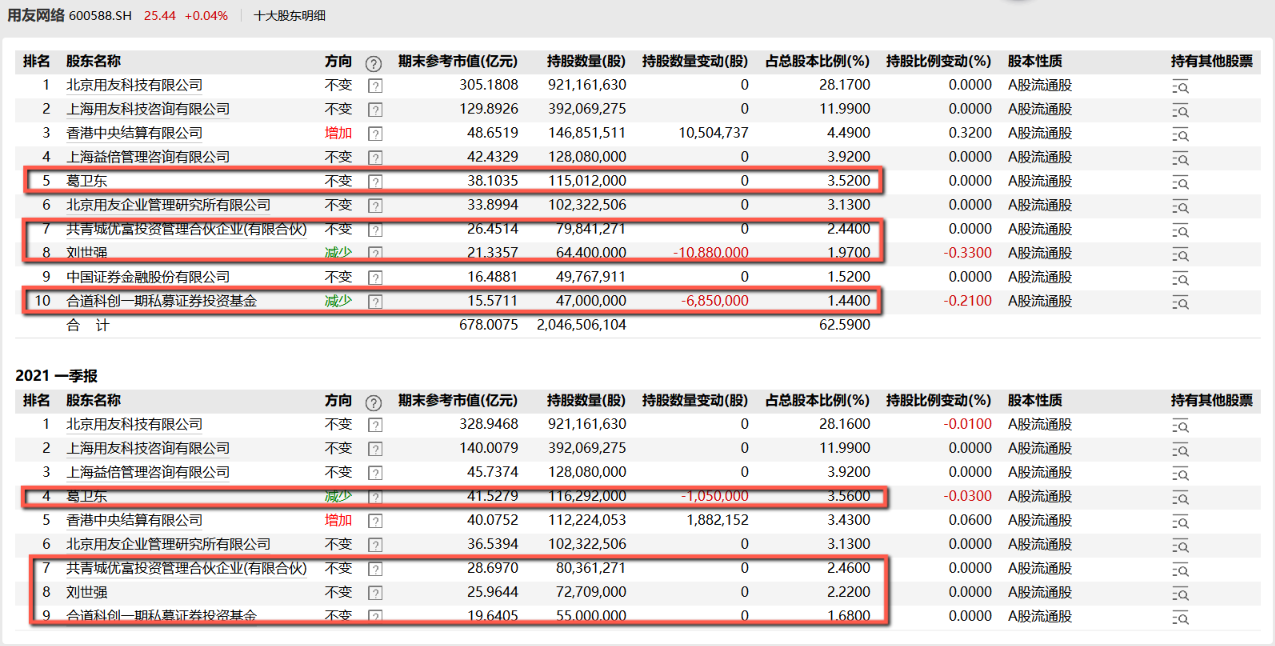Click direction detail icon for 葛卫东 in upper table
This screenshot has width=1275, height=646.
pos(375,182)
